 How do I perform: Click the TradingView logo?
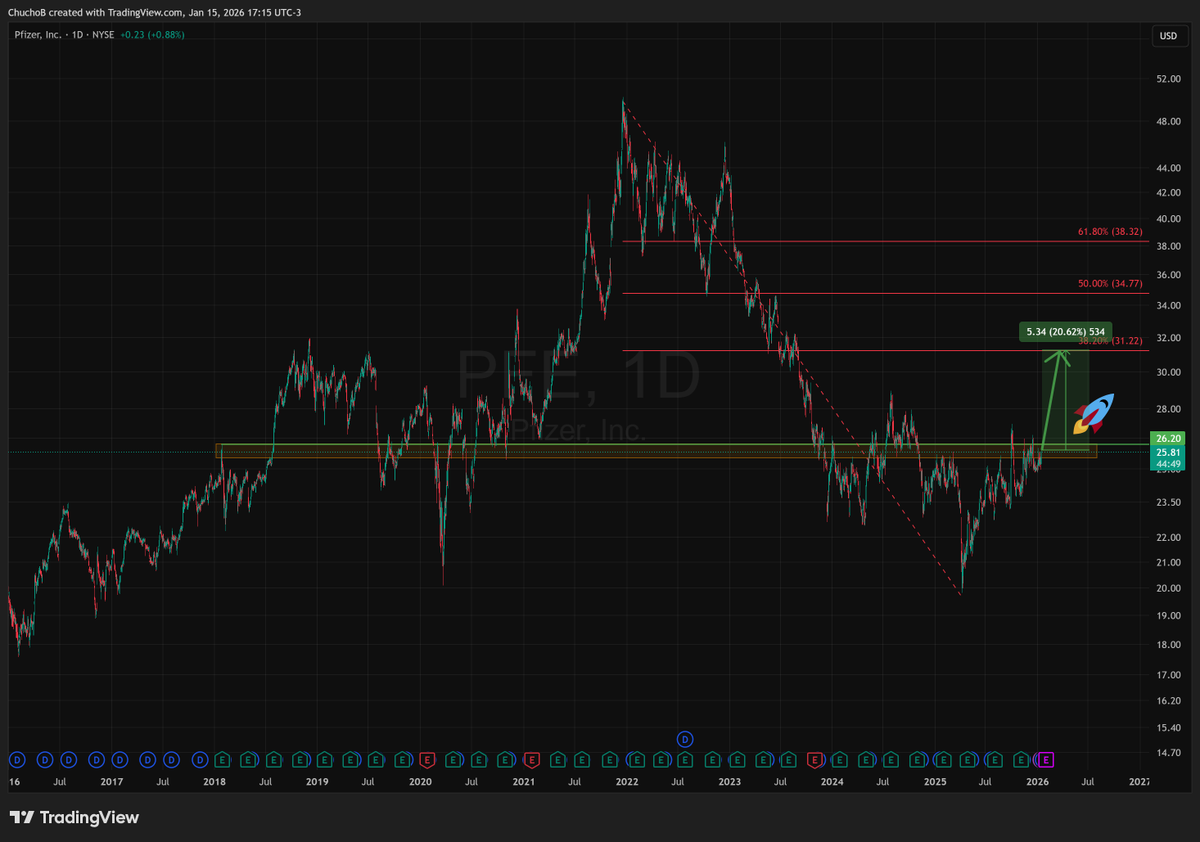[x=75, y=817]
